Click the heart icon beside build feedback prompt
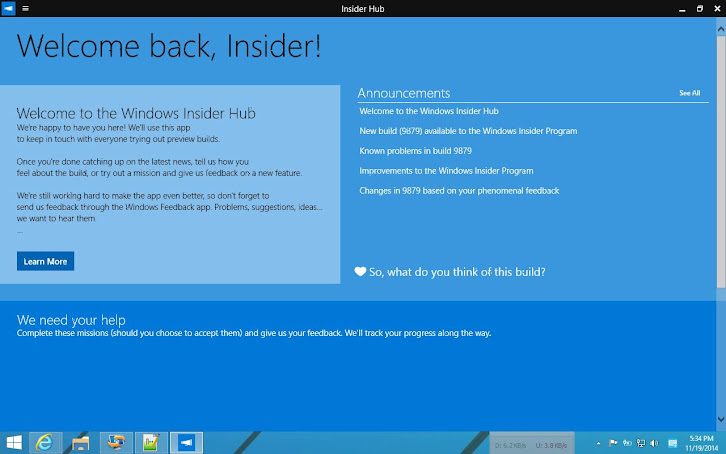This screenshot has width=726, height=454. click(x=360, y=272)
